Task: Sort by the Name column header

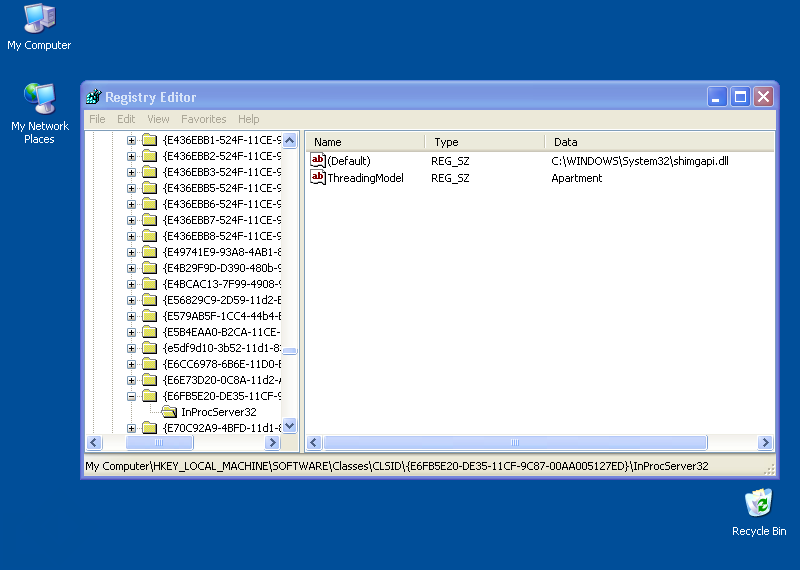Action: tap(365, 142)
